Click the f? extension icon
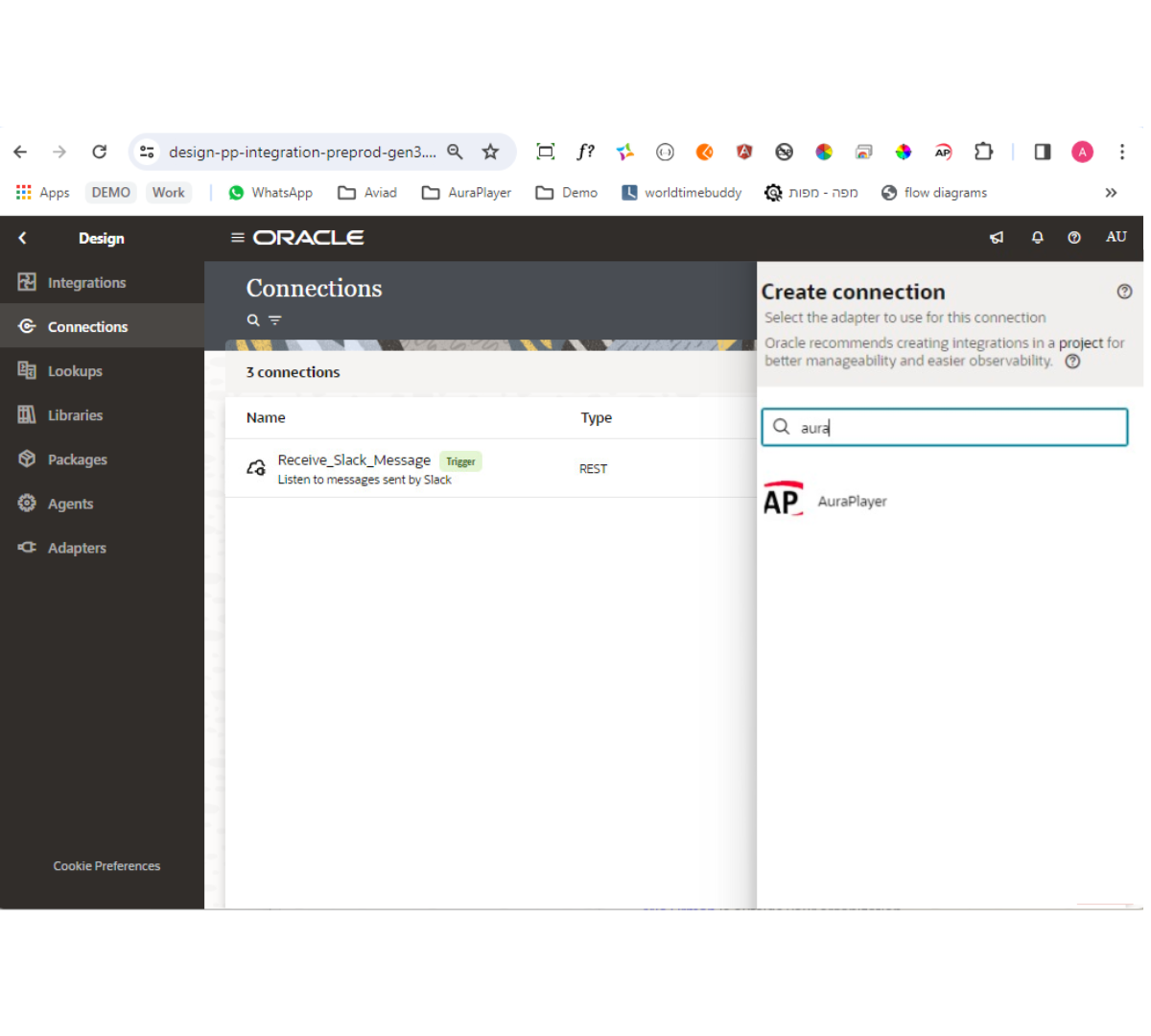The width and height of the screenshot is (1151, 1036). tap(585, 152)
